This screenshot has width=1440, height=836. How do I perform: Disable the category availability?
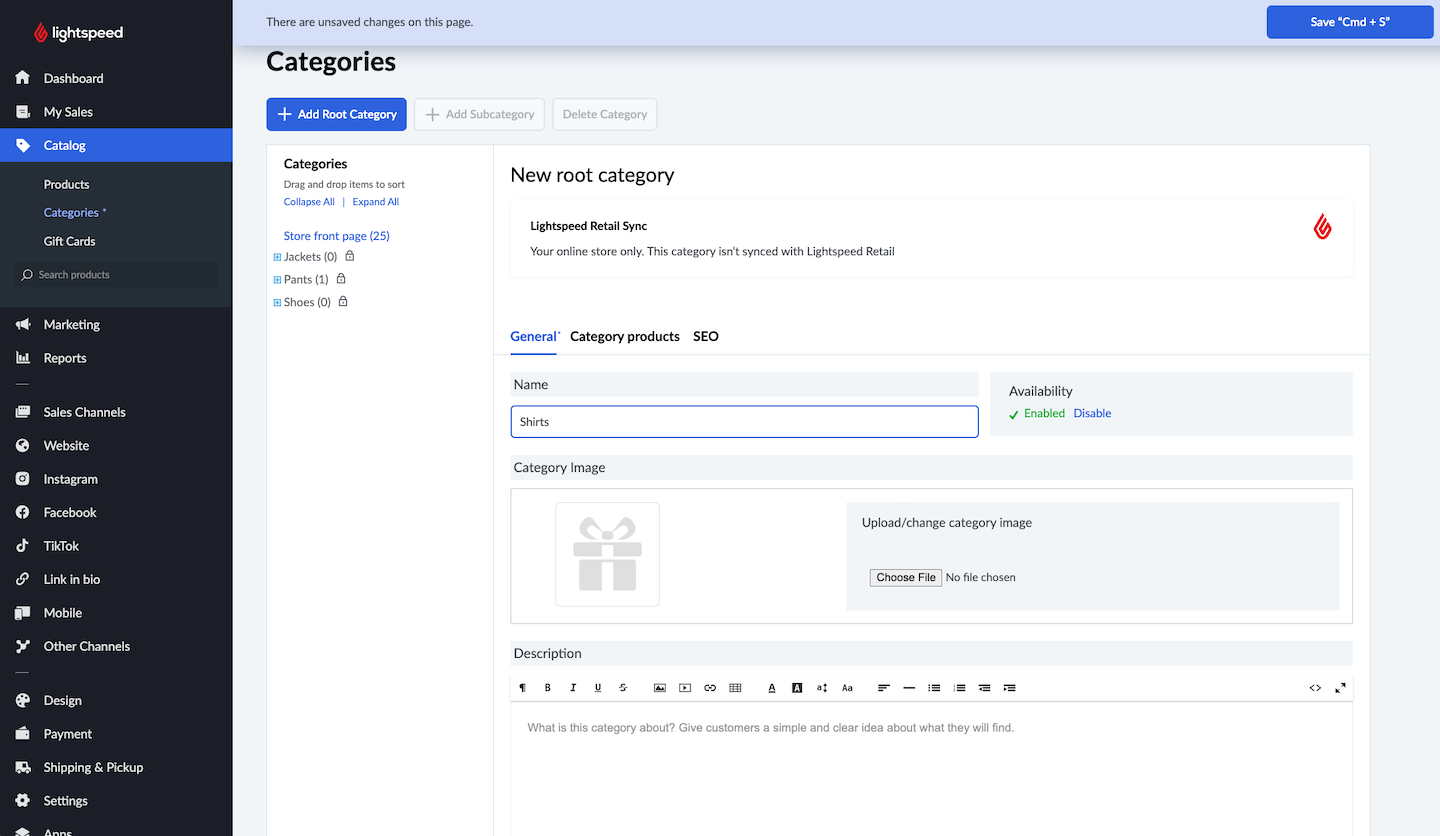(x=1092, y=413)
